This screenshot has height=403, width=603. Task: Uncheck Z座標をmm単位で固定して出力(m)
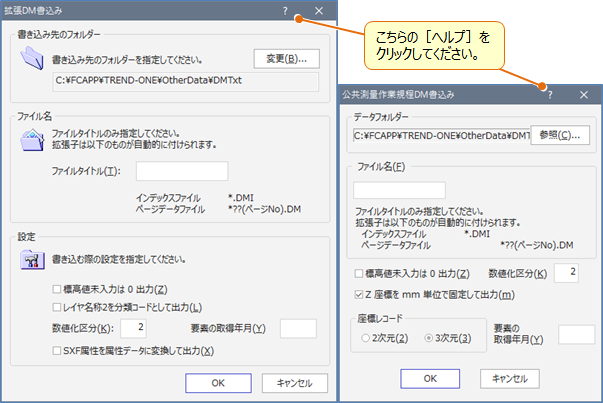(x=358, y=295)
